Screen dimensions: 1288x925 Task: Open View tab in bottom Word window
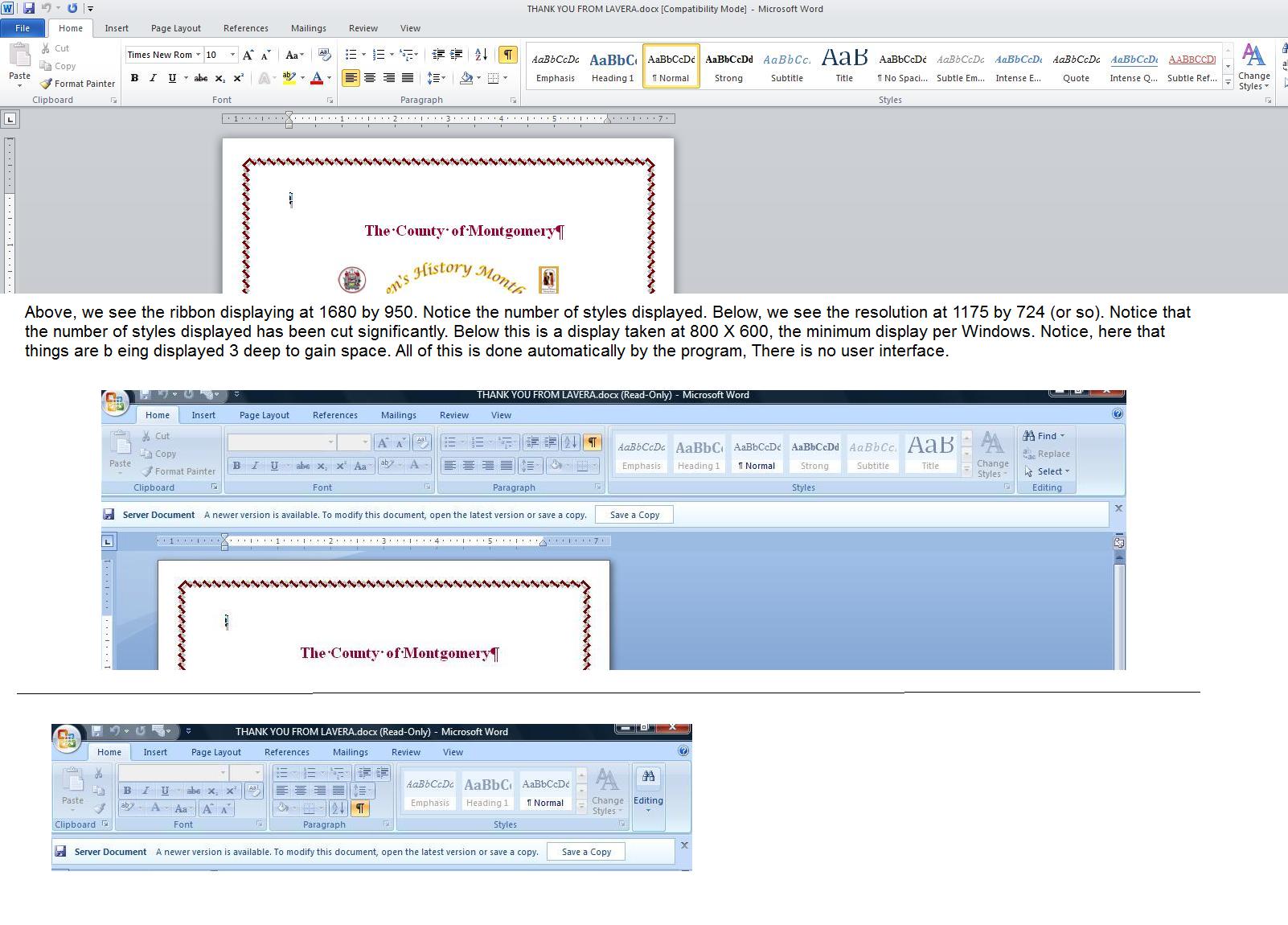click(x=453, y=752)
